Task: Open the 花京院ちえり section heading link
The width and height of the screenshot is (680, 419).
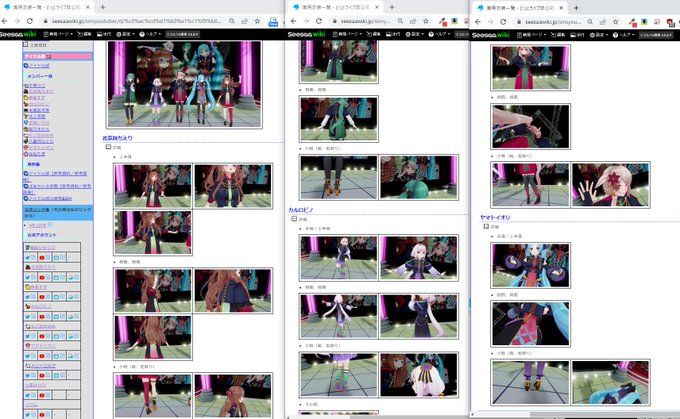Action: pos(117,138)
